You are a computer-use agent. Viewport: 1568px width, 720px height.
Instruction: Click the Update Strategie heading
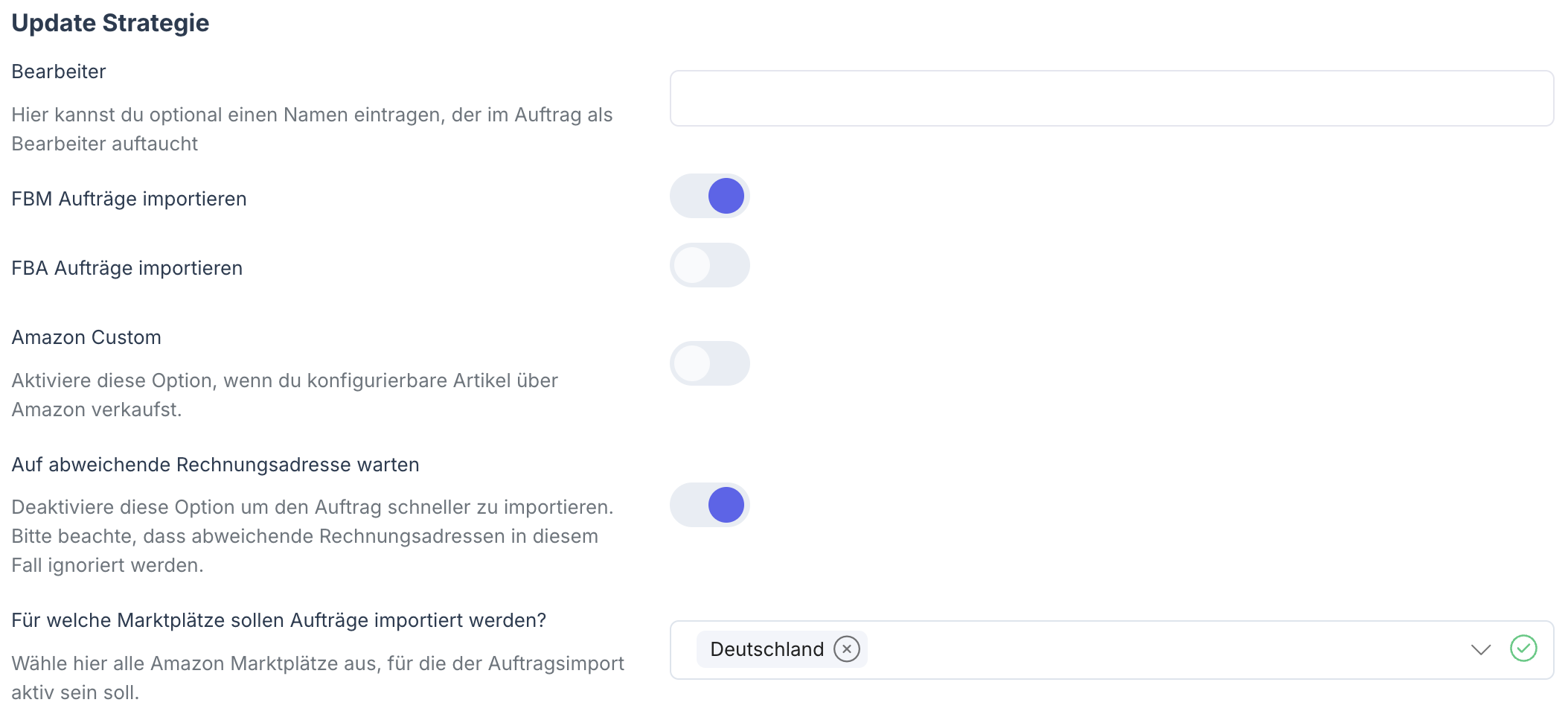(110, 23)
